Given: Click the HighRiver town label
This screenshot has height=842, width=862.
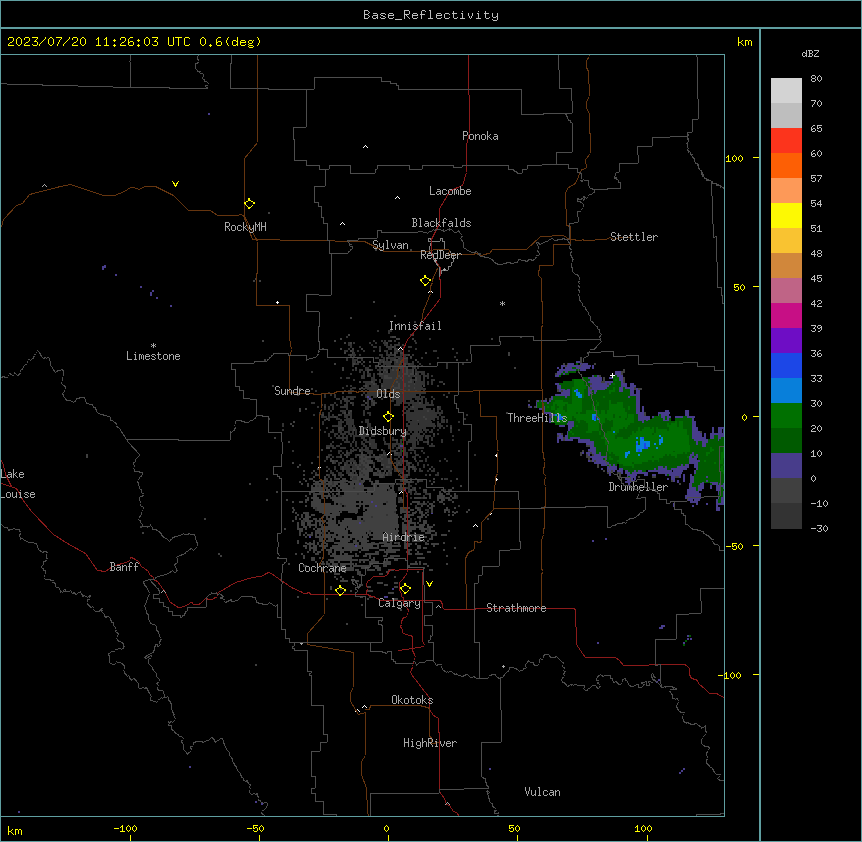Looking at the screenshot, I should tap(430, 743).
